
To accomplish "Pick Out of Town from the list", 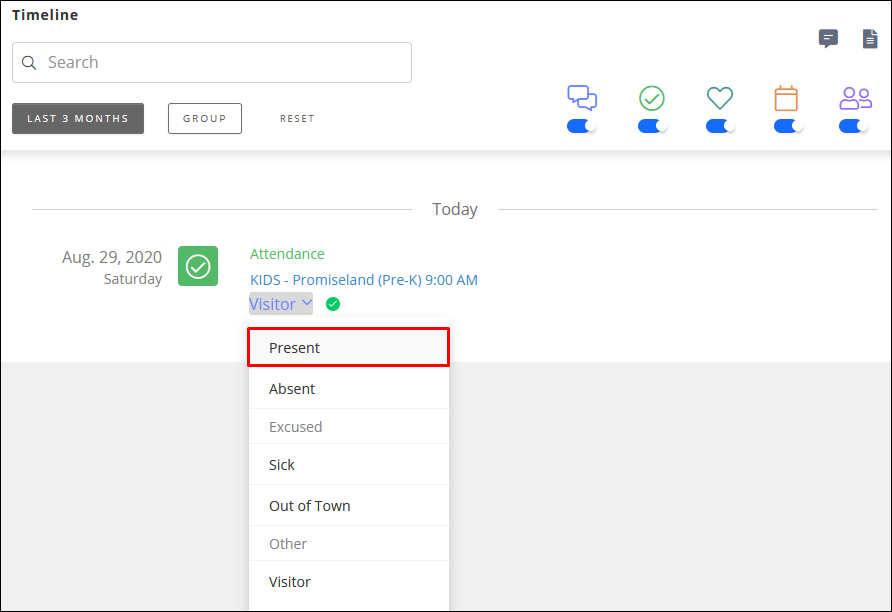I will (x=348, y=506).
